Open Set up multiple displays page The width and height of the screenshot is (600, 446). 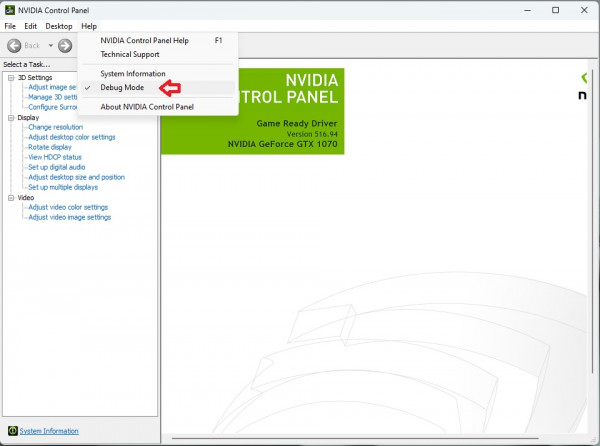pos(63,187)
